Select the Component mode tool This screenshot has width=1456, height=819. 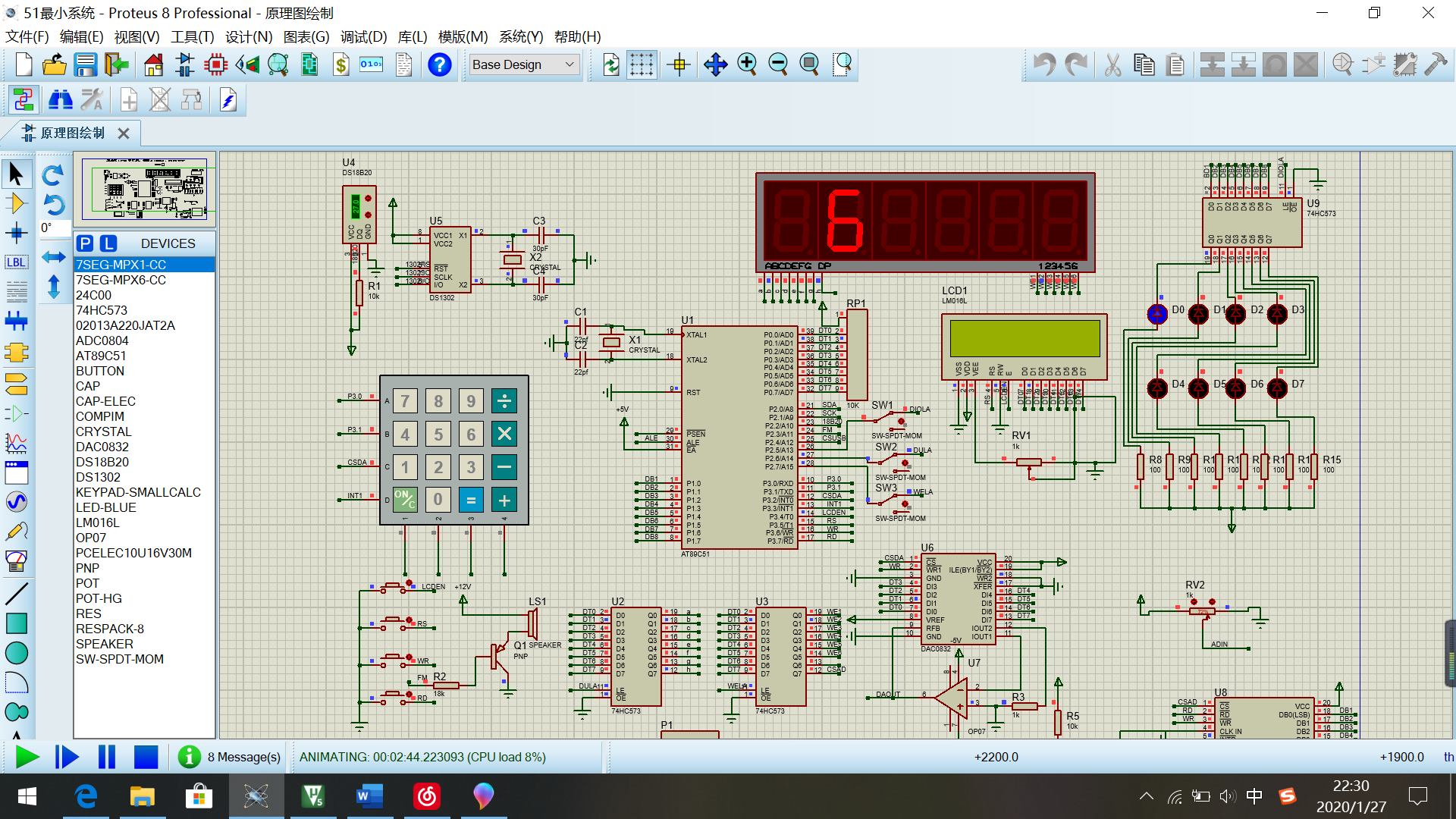(x=16, y=203)
